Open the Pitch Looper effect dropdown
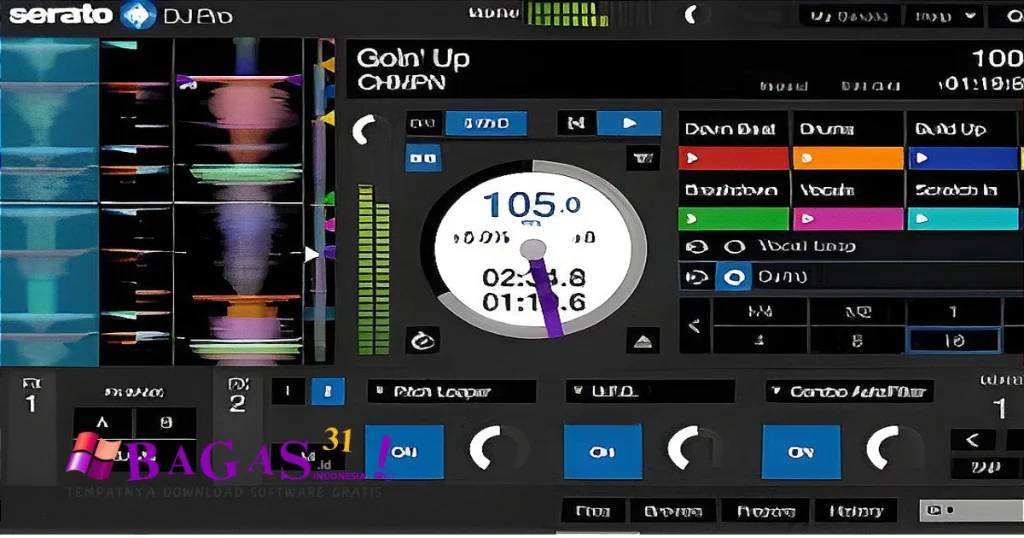This screenshot has width=1024, height=538. 452,392
